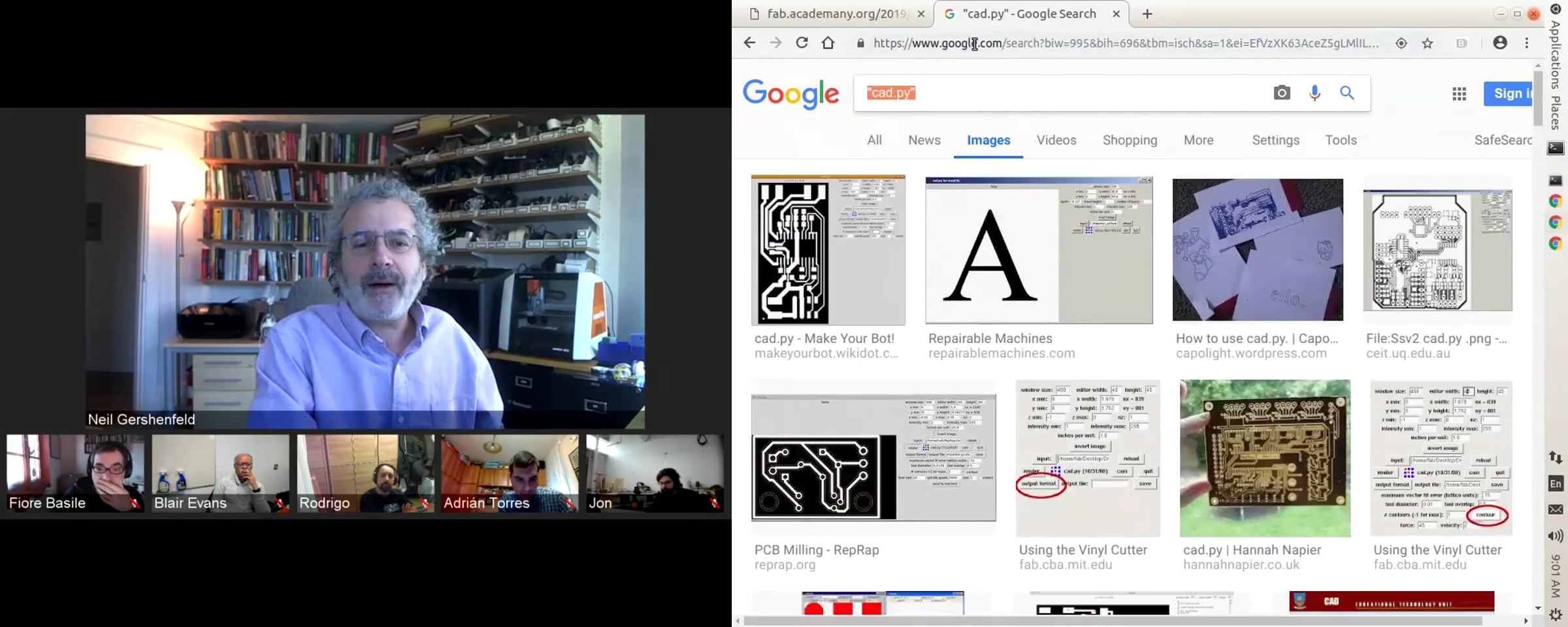Click the muted mic icon on Rodrigo's video
Screen dimensions: 1568x627
(425, 503)
